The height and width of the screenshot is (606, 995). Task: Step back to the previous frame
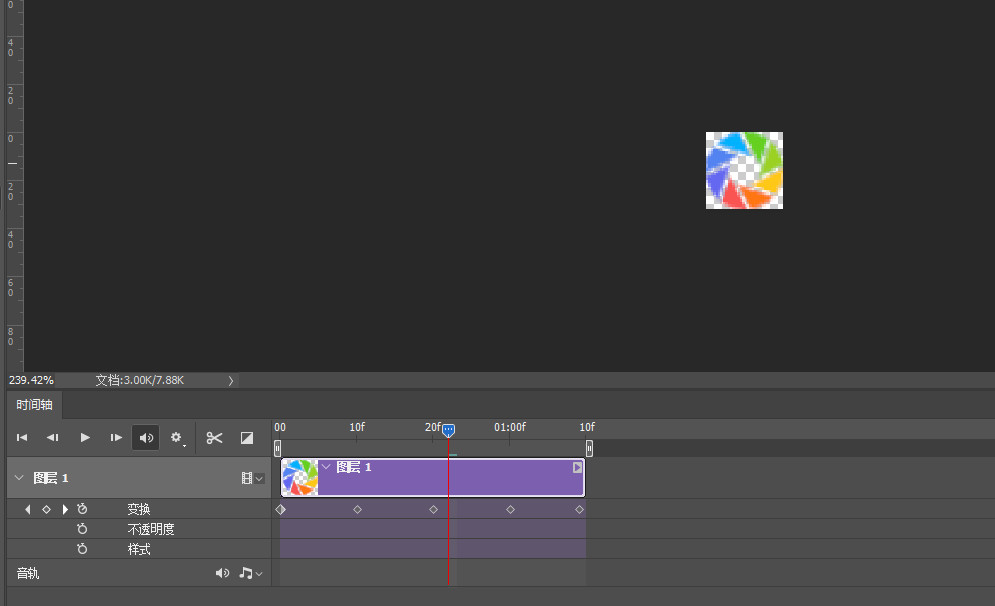click(53, 438)
